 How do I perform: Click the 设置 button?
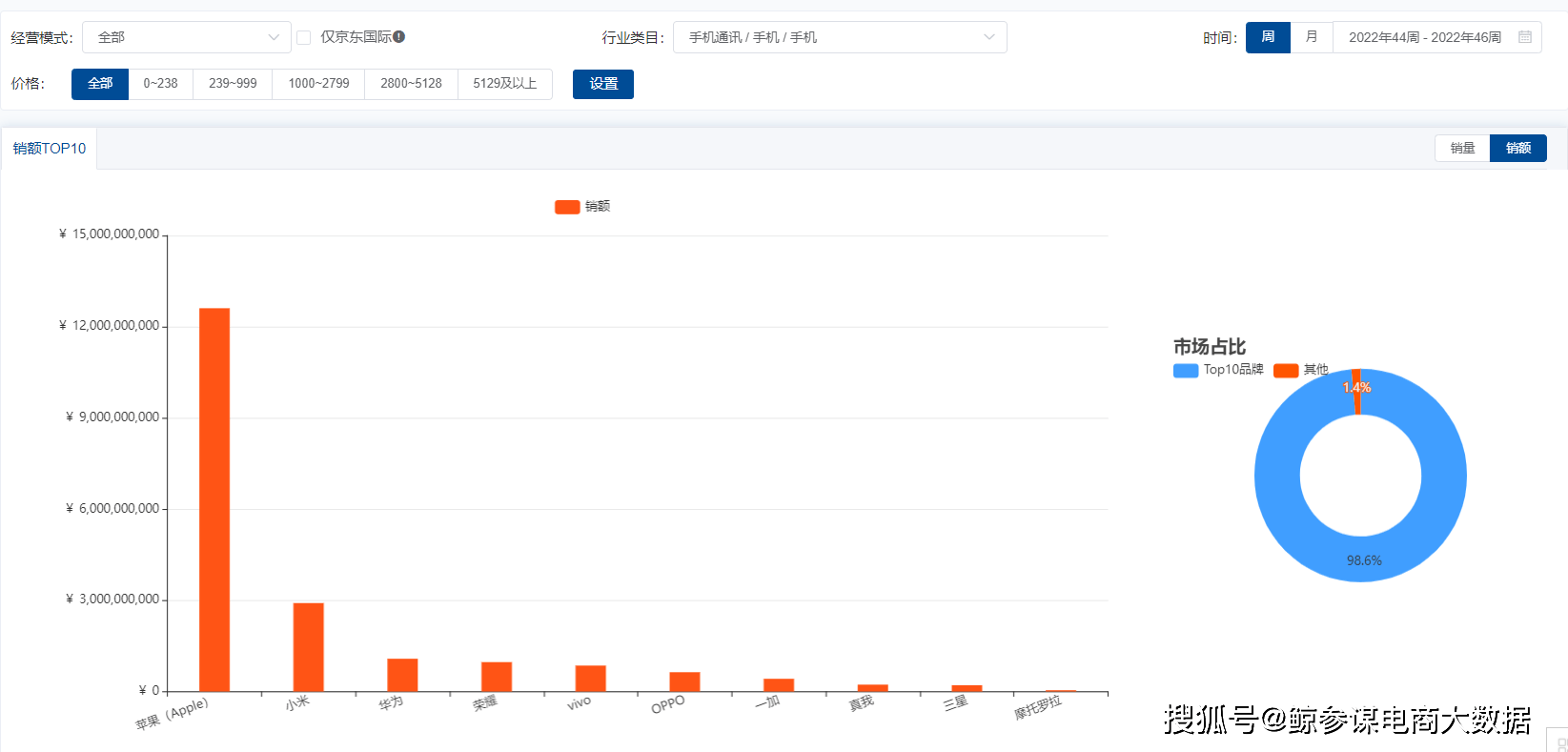[x=603, y=84]
